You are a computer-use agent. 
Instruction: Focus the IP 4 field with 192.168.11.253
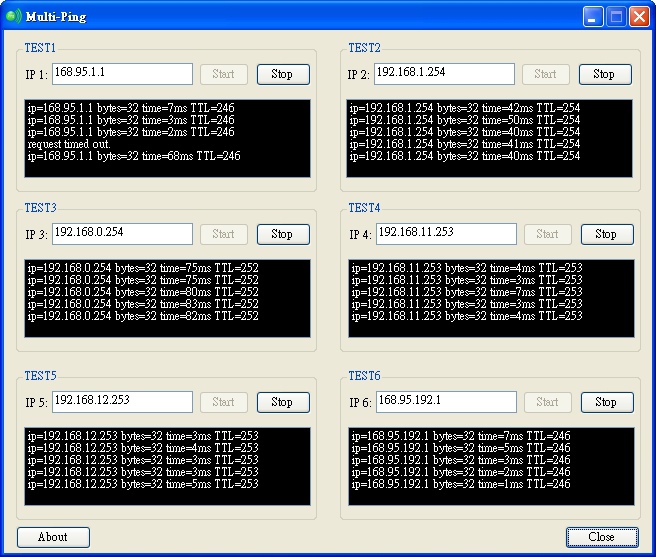tap(446, 234)
